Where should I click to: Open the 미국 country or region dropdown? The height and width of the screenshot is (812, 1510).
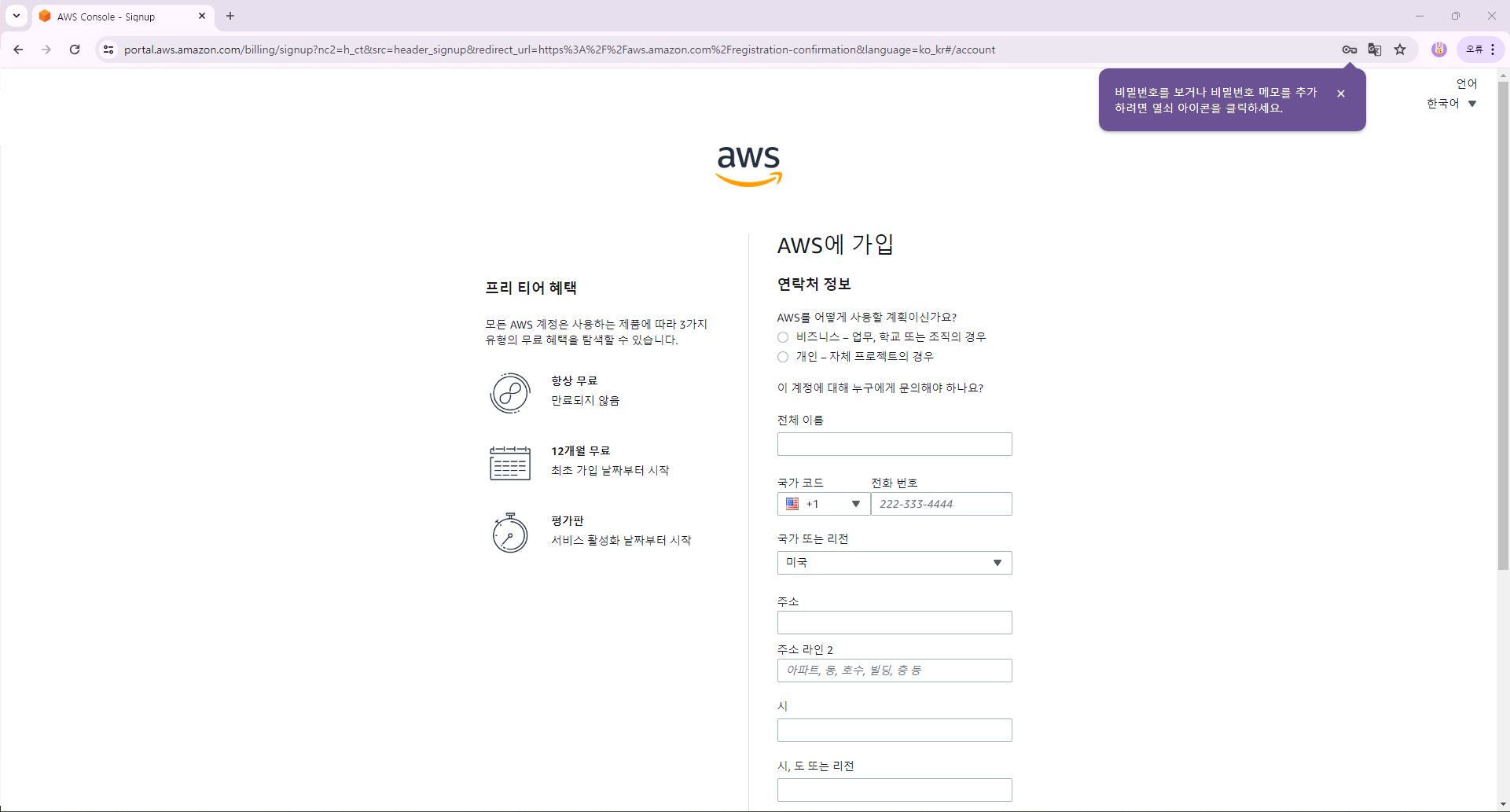(895, 563)
